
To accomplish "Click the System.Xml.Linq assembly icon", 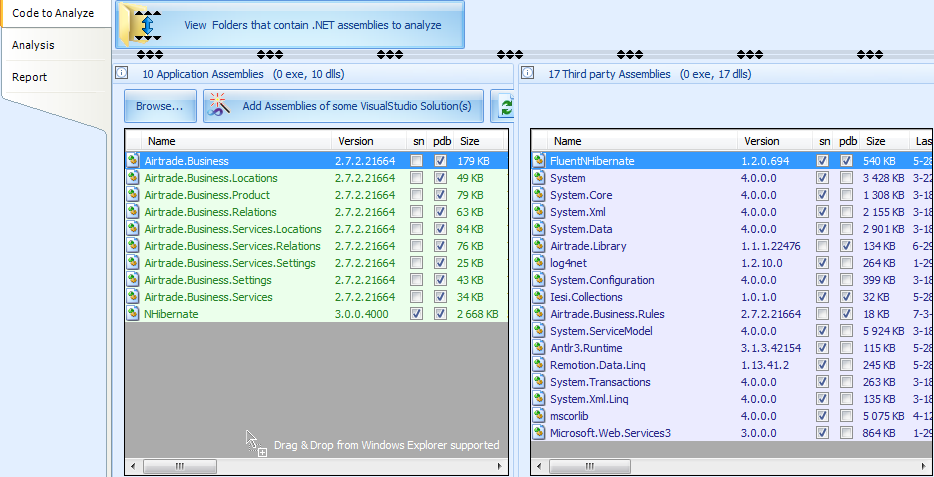I will point(539,399).
